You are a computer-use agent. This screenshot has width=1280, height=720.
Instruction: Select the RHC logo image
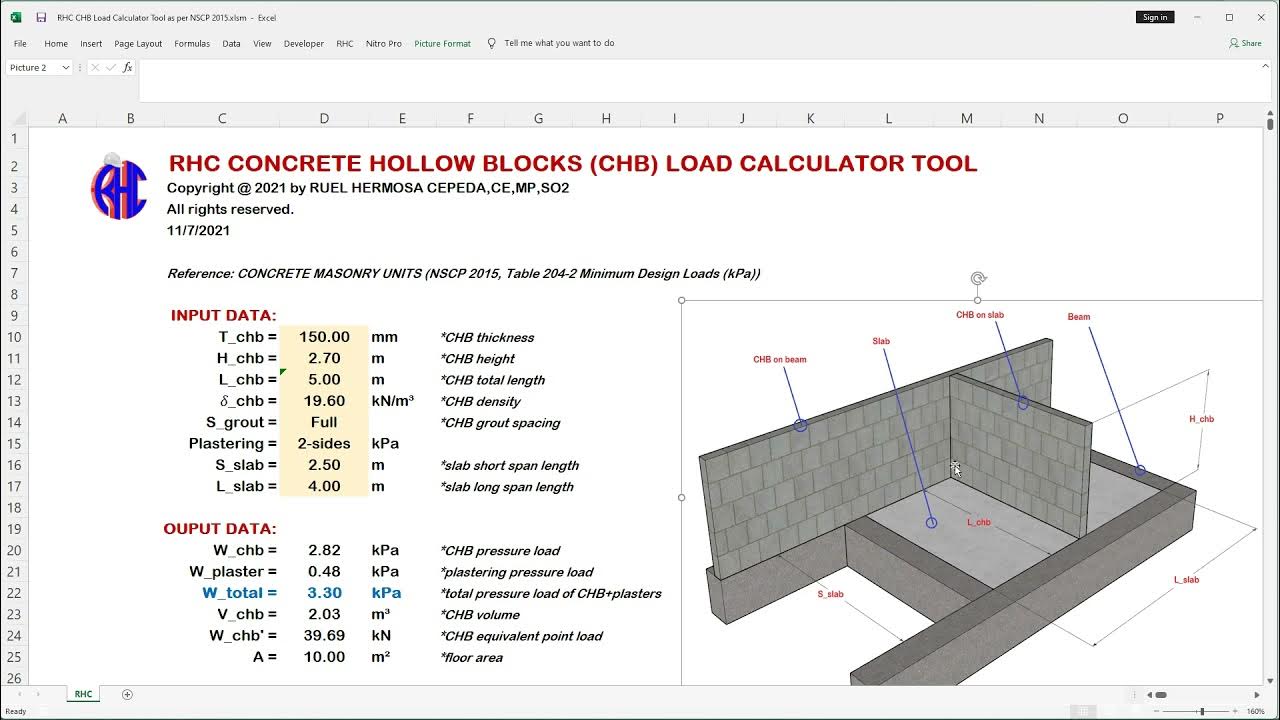[x=119, y=186]
